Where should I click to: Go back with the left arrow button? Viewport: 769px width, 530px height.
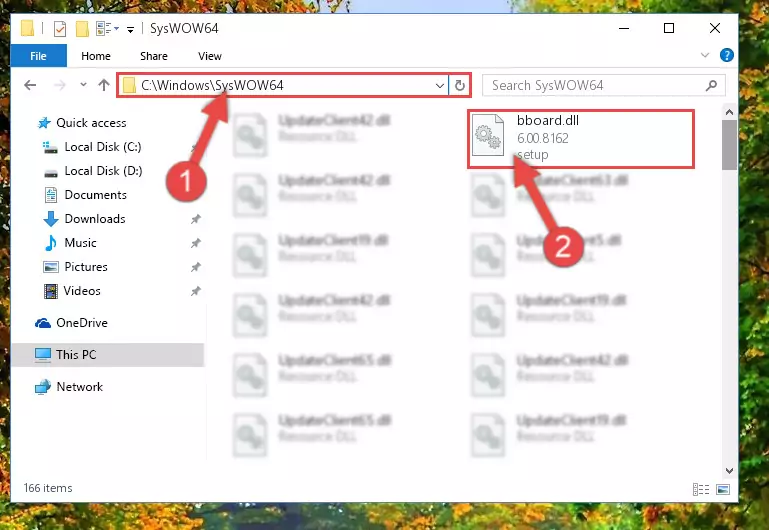[30, 85]
